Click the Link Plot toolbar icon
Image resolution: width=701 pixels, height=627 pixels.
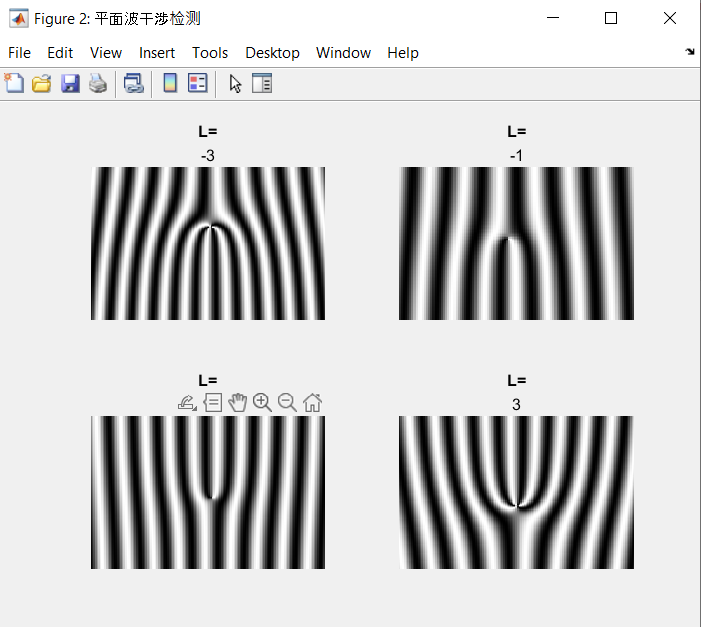(134, 84)
